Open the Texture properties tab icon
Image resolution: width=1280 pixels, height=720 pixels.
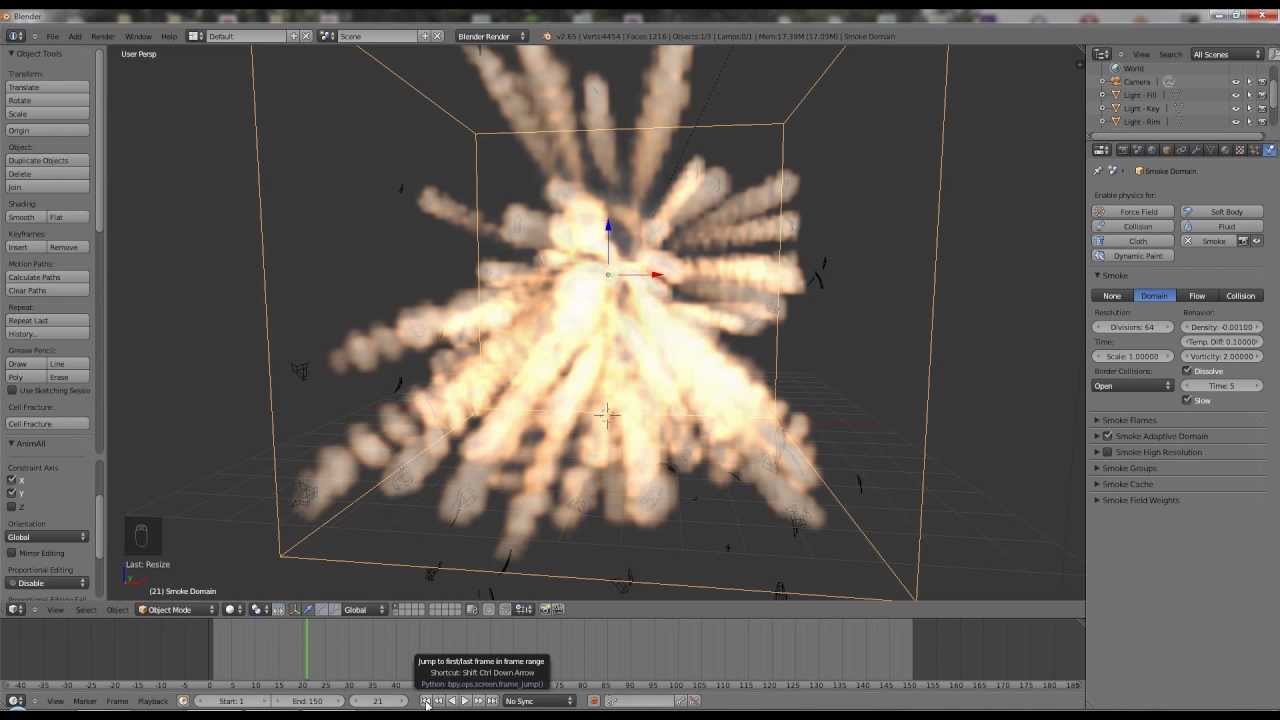coord(1240,150)
